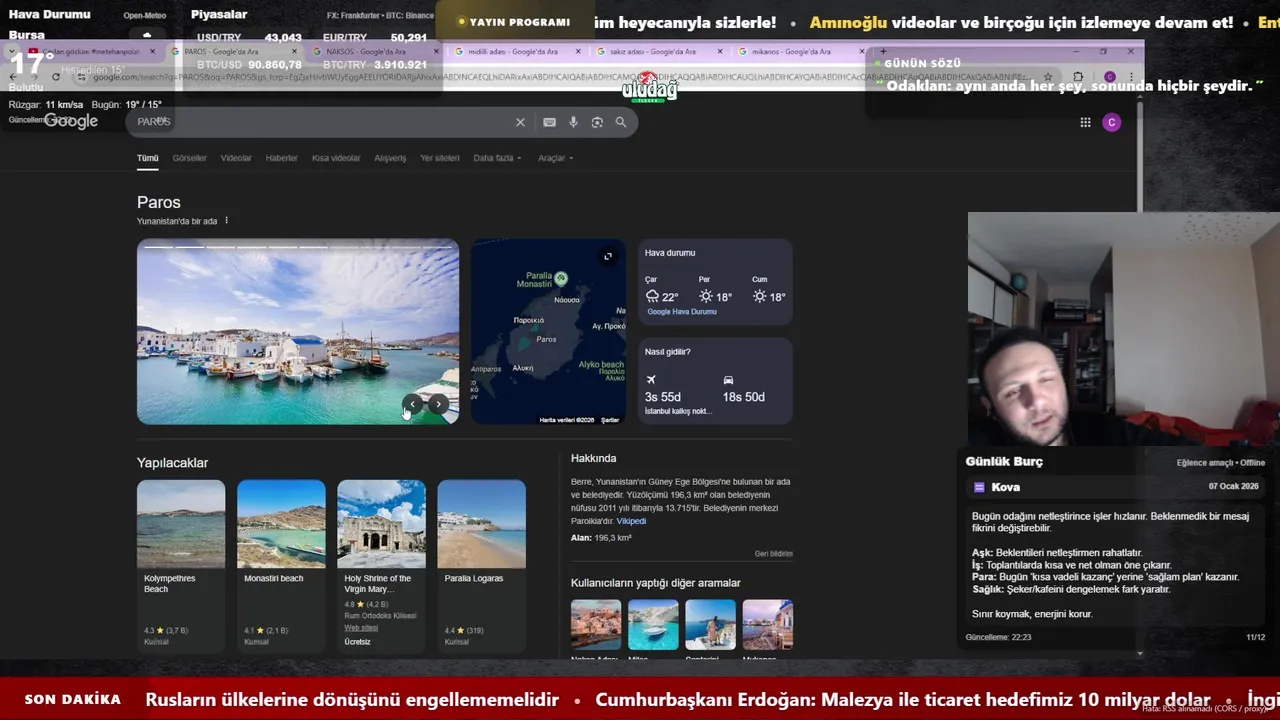Click the Paralia Monastiri map pin
The width and height of the screenshot is (1280, 720).
(x=561, y=278)
